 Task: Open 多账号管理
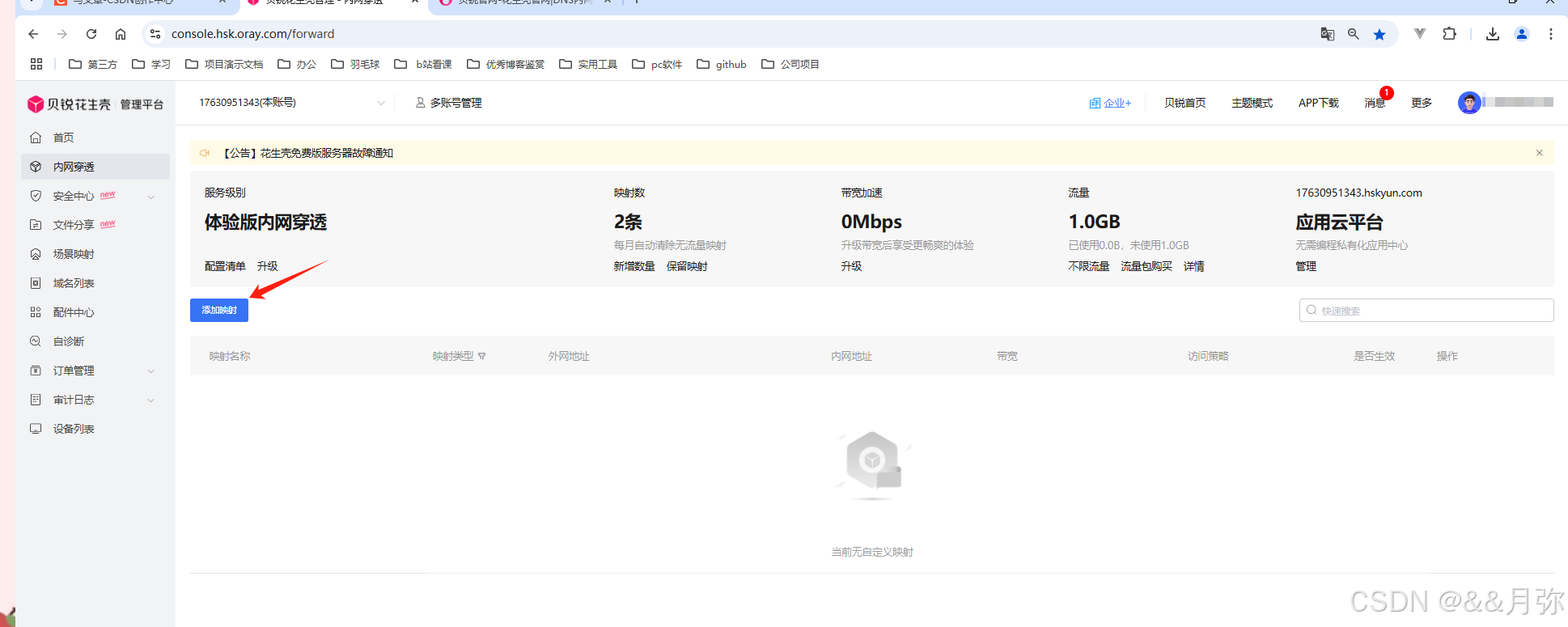pyautogui.click(x=449, y=103)
